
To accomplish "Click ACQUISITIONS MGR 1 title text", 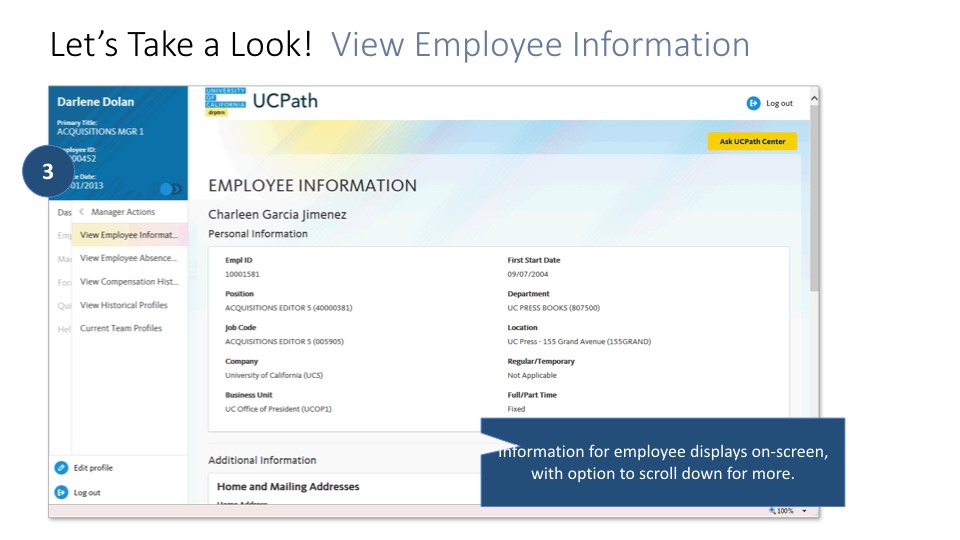I will [100, 132].
